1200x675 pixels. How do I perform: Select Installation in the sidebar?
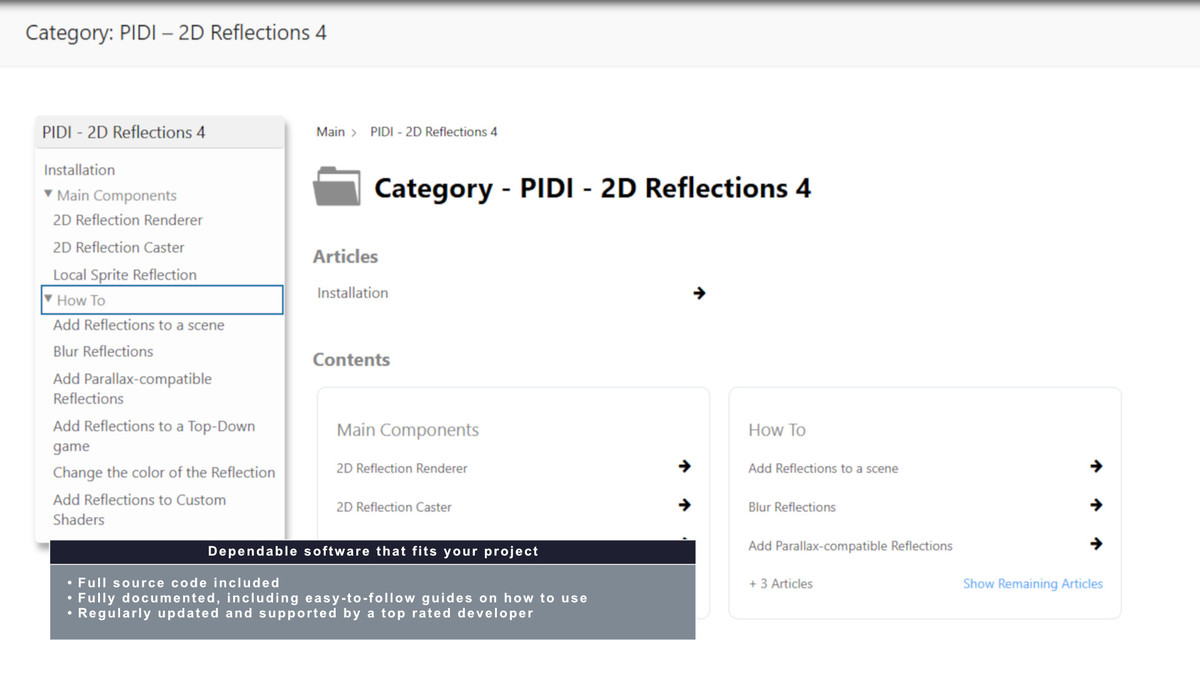pos(79,169)
